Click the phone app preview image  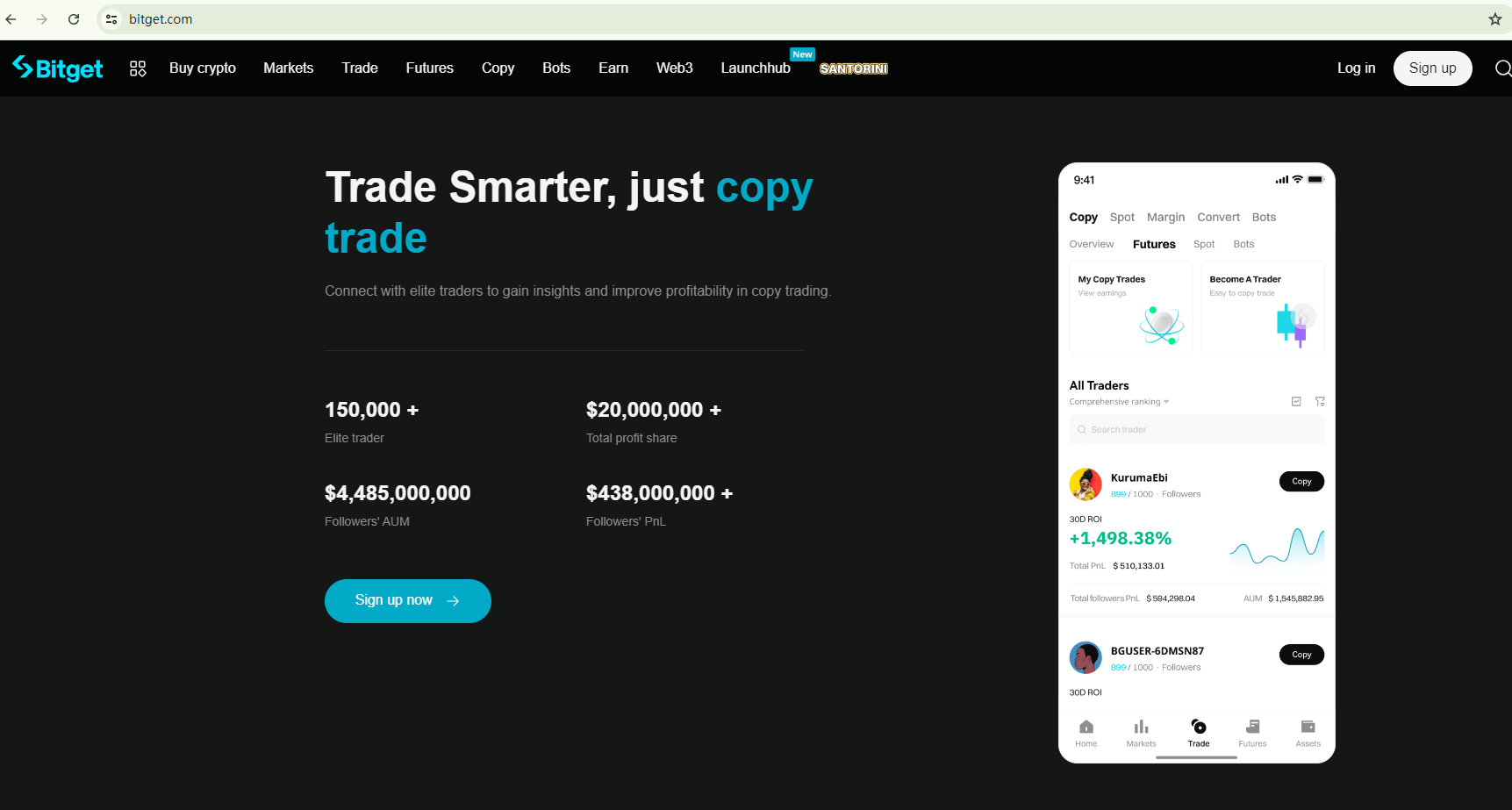(1196, 462)
